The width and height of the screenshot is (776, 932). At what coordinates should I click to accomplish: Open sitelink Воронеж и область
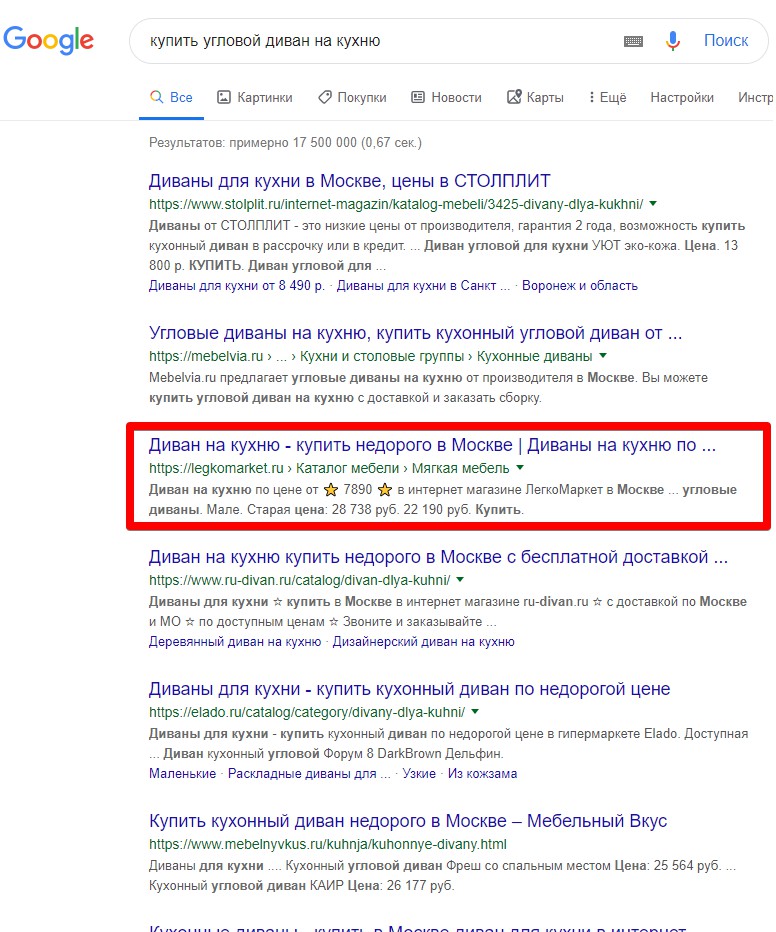tap(579, 285)
